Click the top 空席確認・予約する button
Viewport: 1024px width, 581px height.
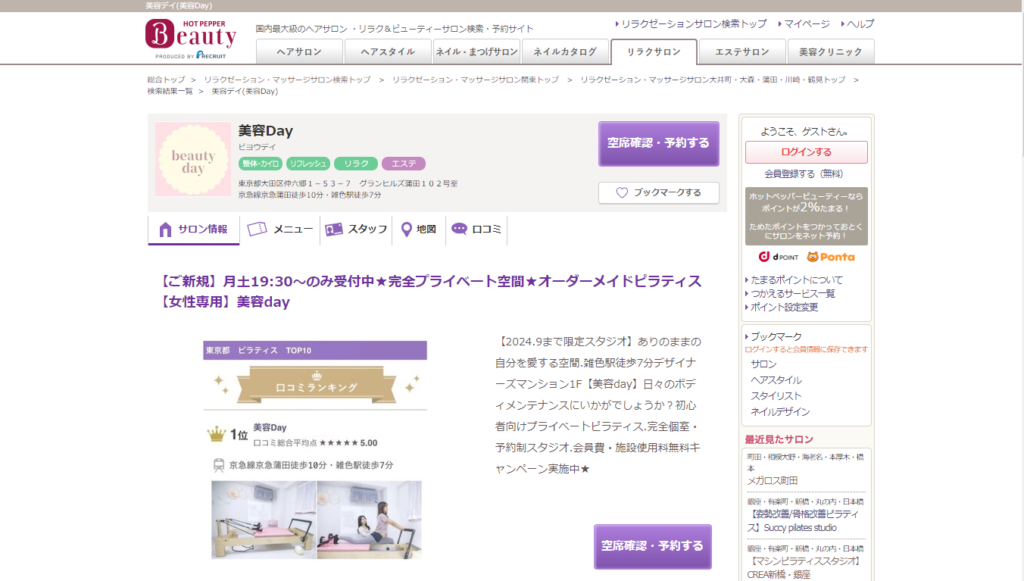[x=658, y=143]
